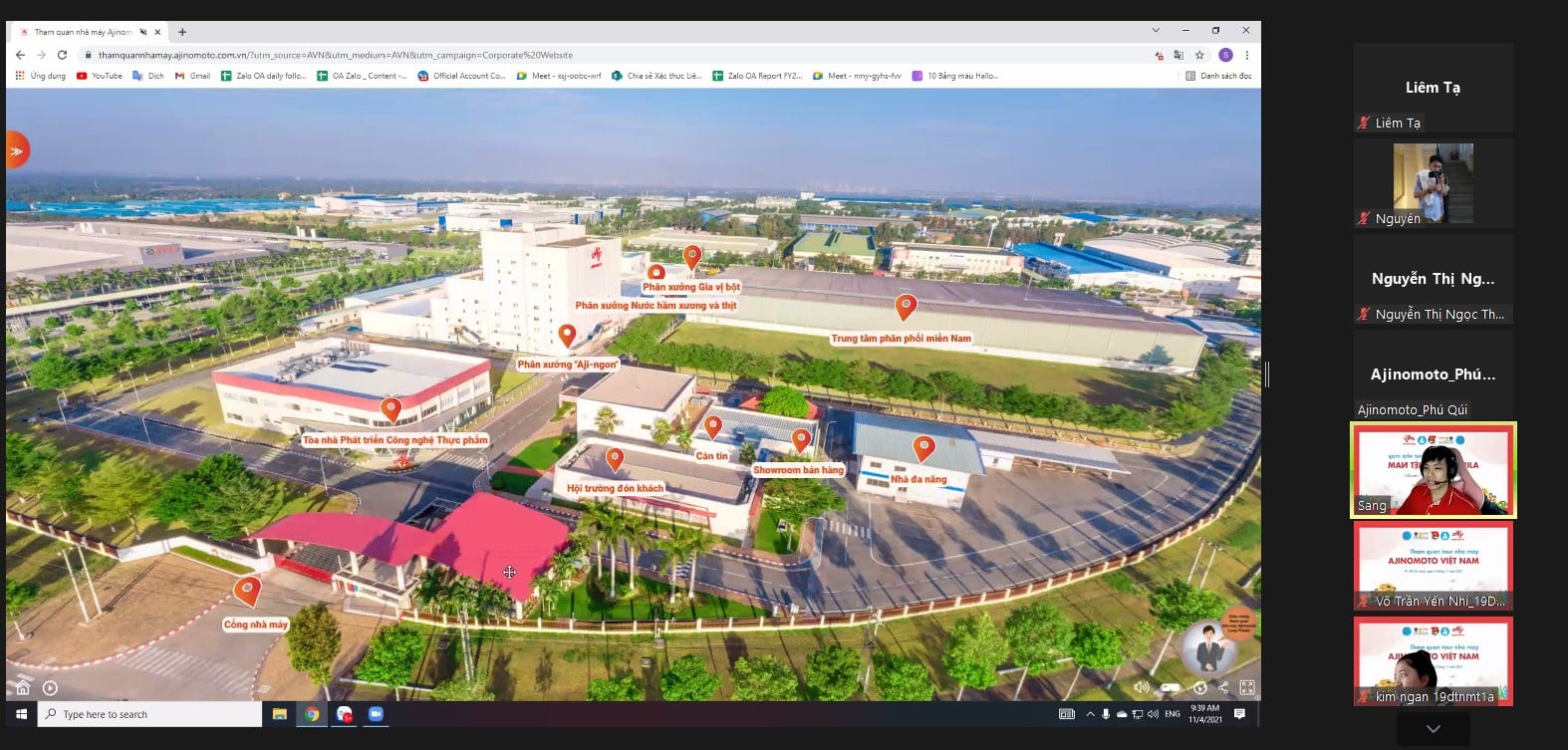Click the Trung tâm phân phối miền Nam label
This screenshot has width=1568, height=750.
901,339
